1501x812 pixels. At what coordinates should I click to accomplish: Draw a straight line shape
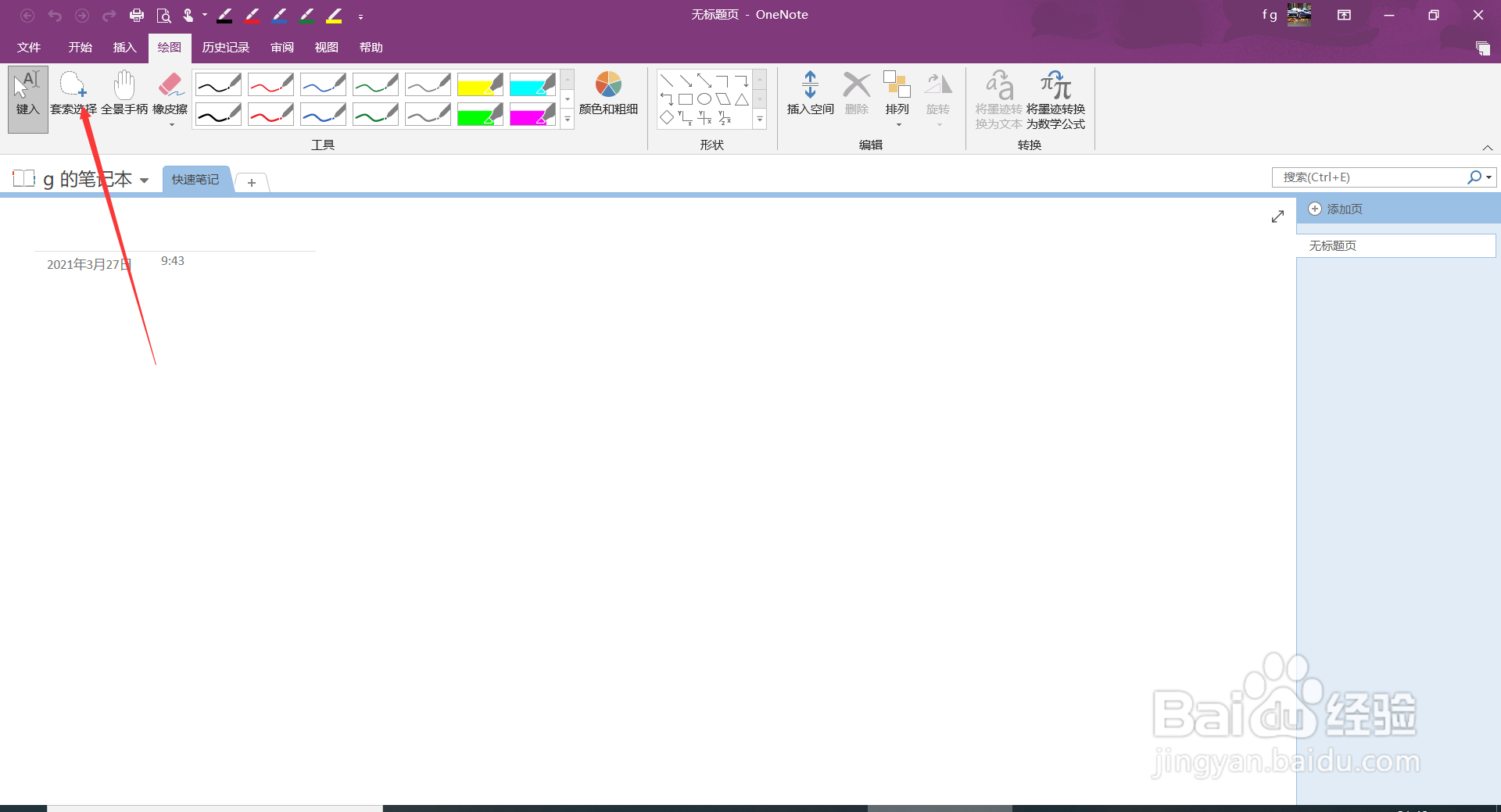667,81
